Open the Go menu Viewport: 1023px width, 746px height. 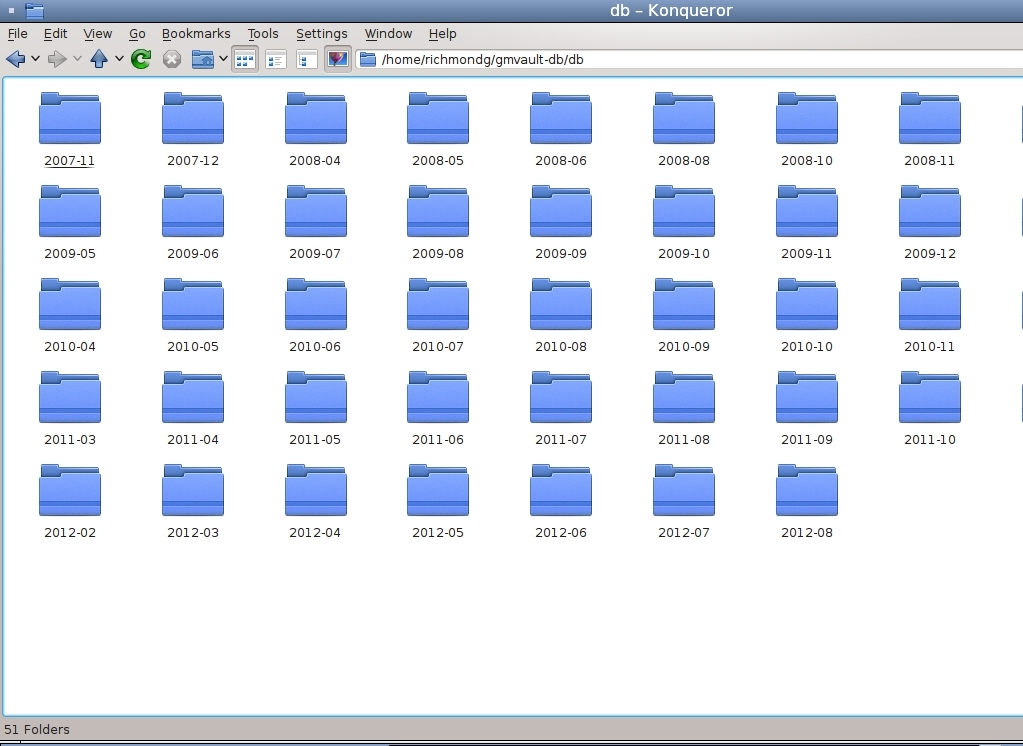(137, 33)
